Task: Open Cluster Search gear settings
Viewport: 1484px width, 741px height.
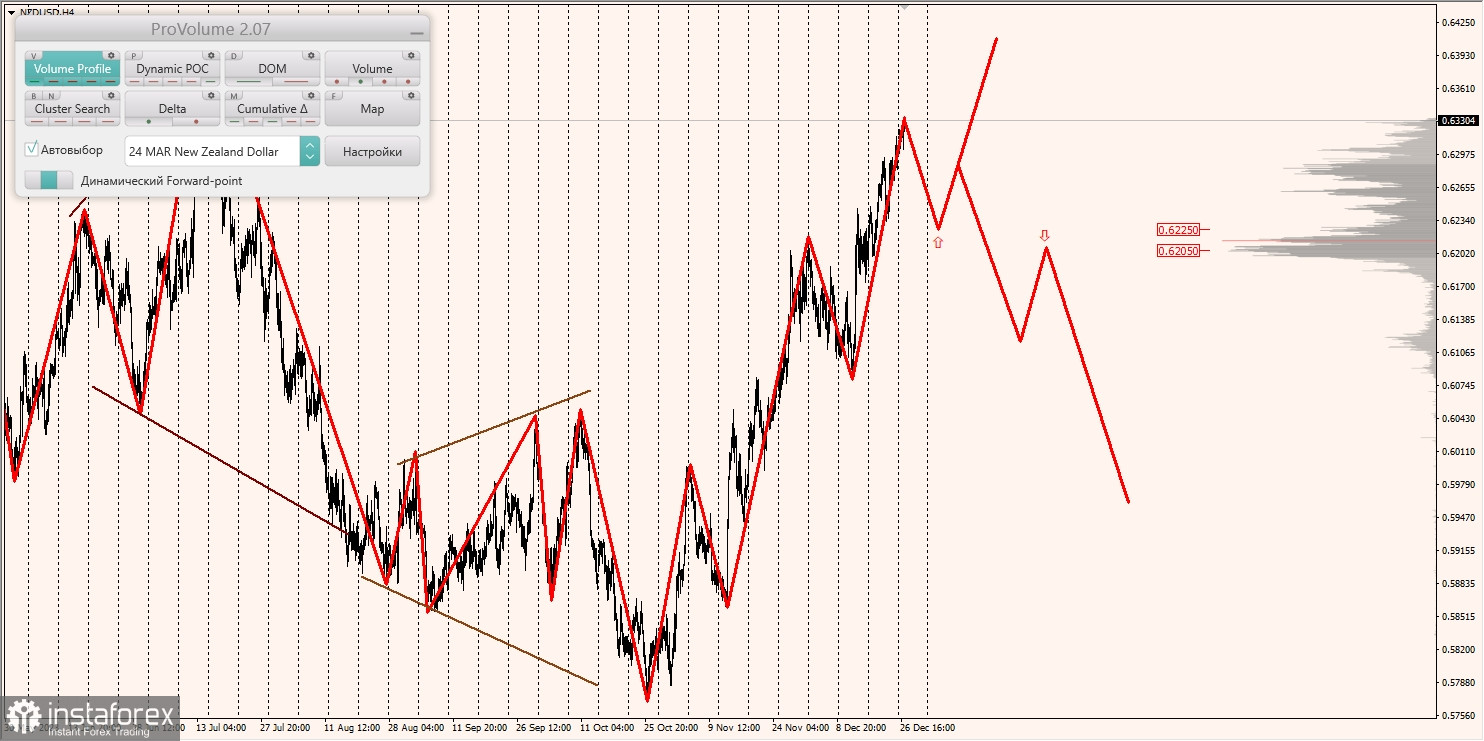Action: [111, 96]
